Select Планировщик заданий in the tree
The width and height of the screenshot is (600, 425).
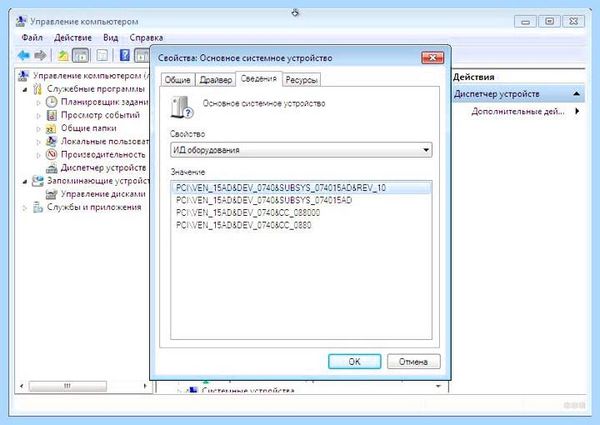(104, 102)
